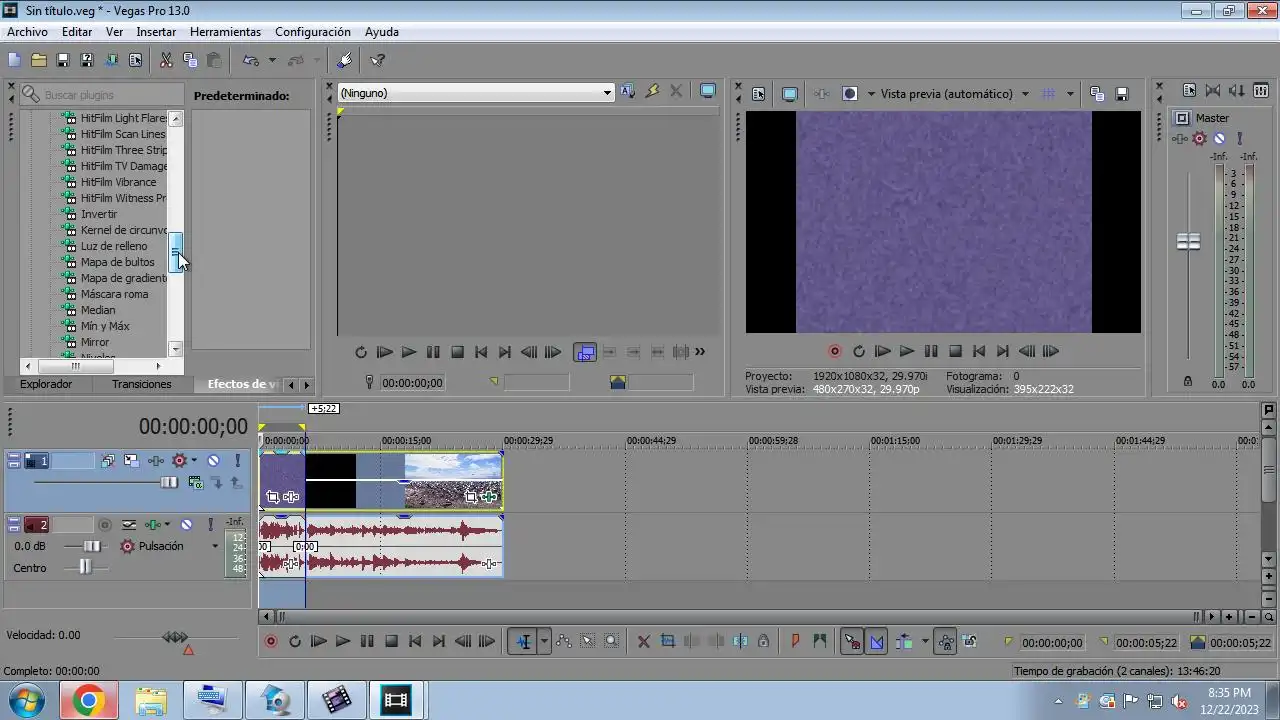Switch to the Explorador tab
1280x720 pixels.
point(46,384)
